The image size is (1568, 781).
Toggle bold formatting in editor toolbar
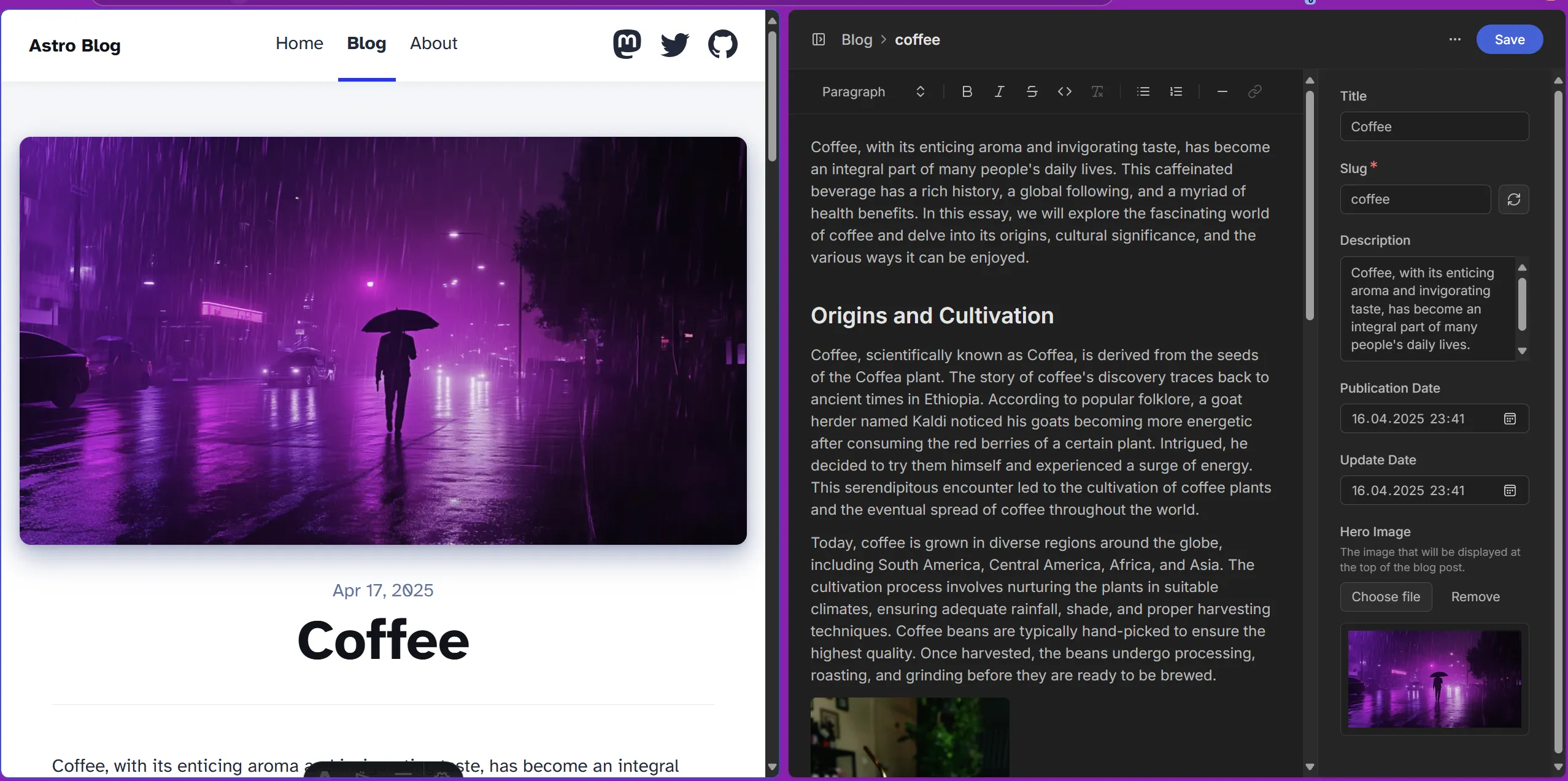tap(967, 91)
